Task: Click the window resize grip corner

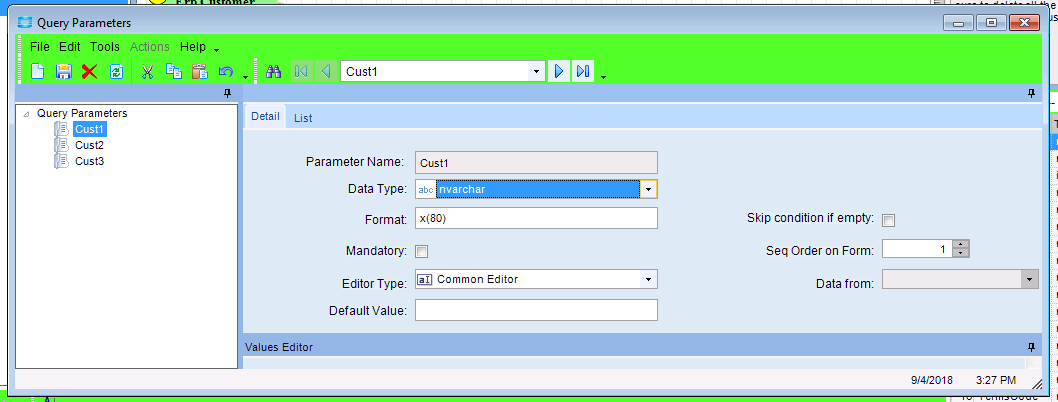Action: 1037,383
